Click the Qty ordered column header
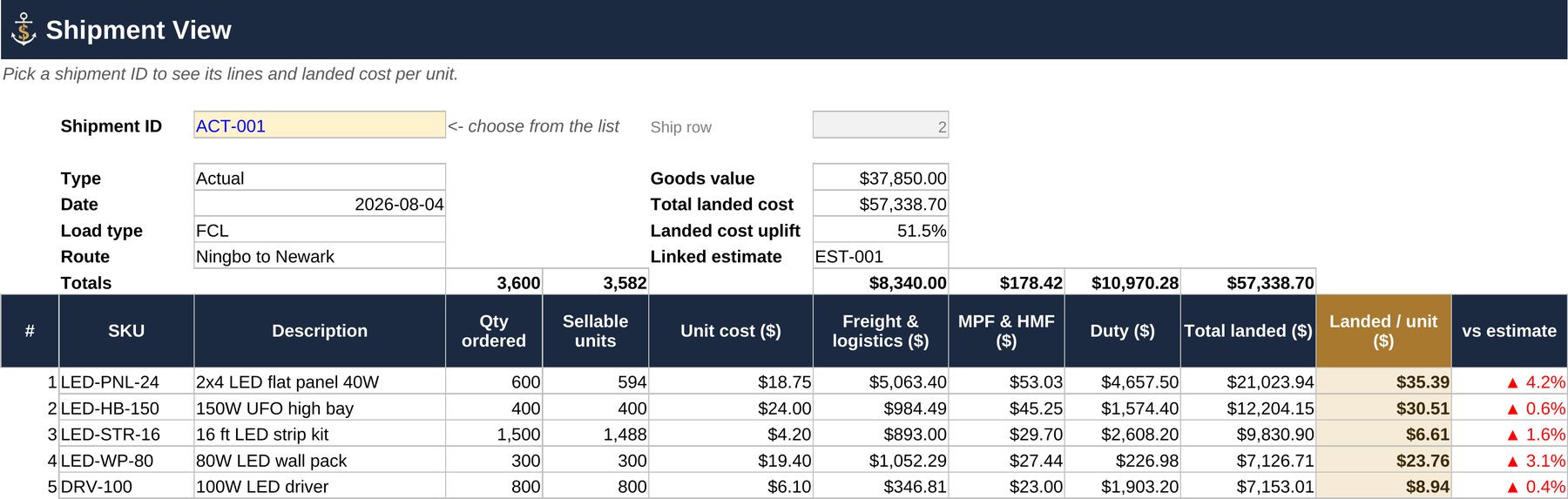The height and width of the screenshot is (499, 1568). click(x=494, y=331)
